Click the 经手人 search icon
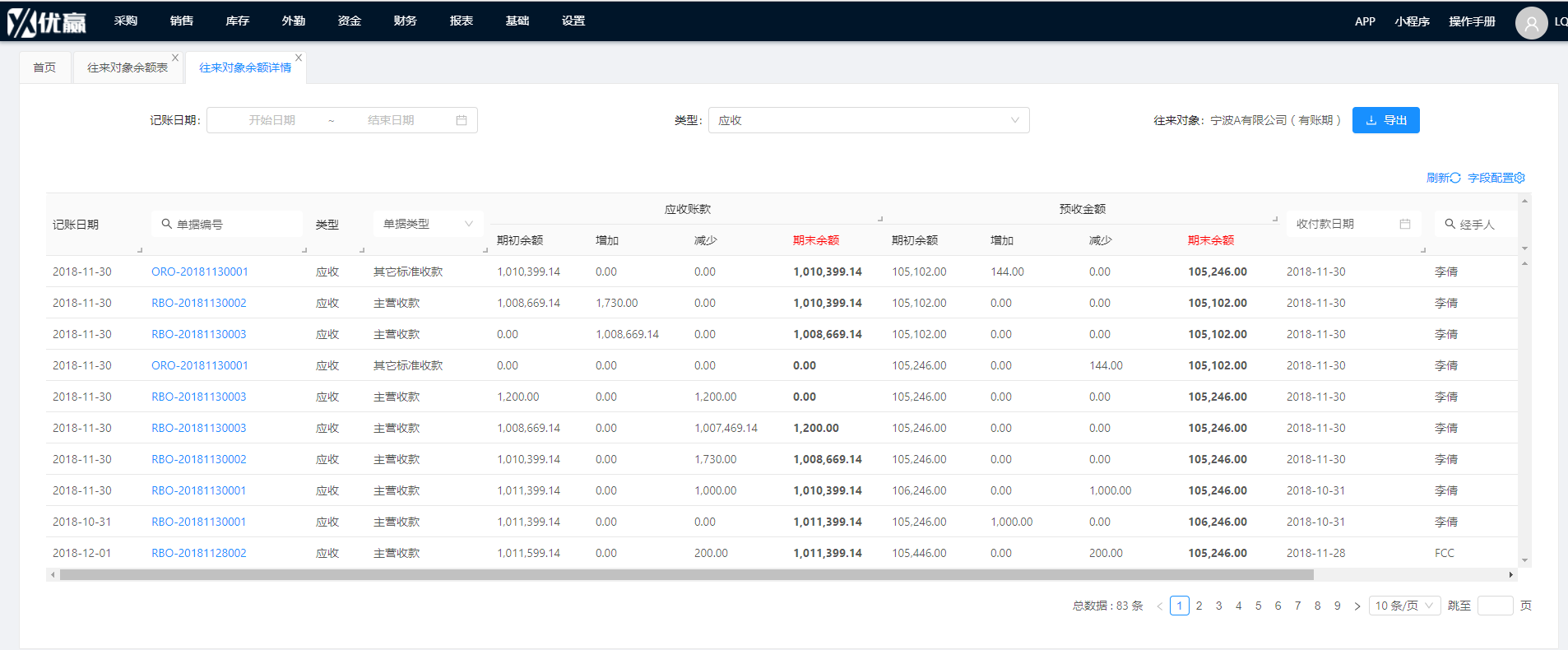 point(1450,224)
